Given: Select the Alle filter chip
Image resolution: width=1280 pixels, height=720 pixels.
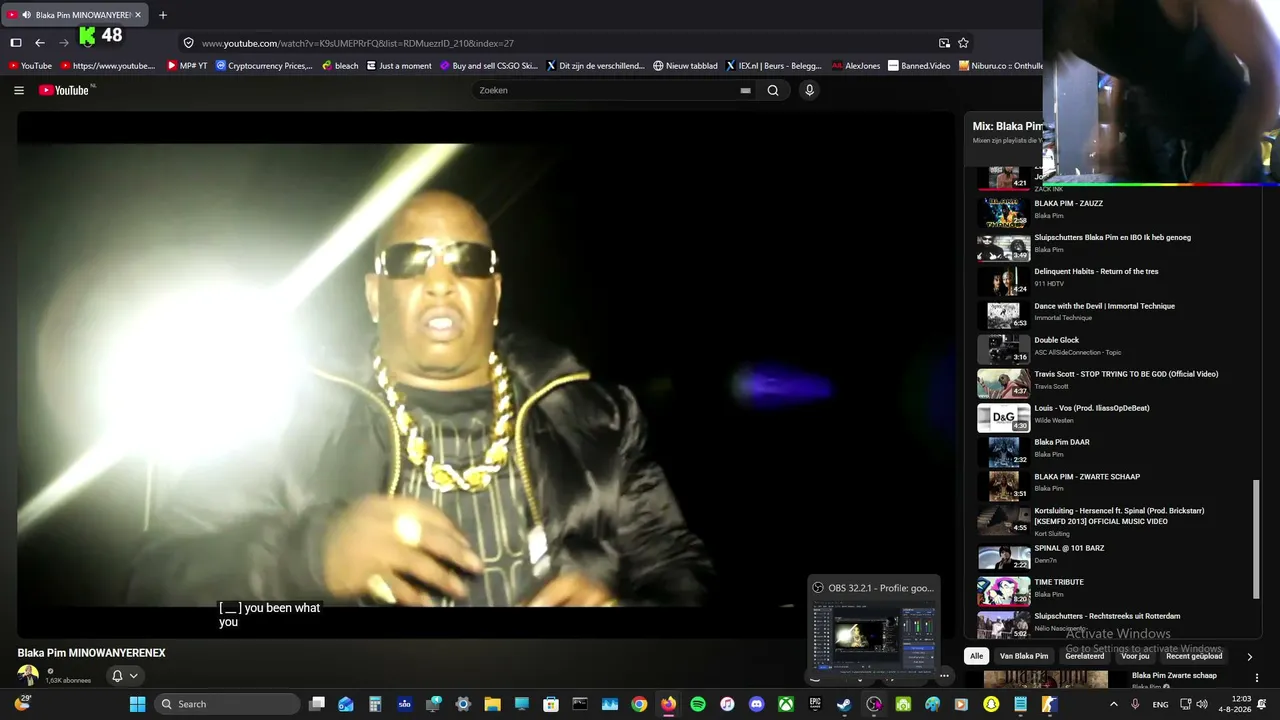Looking at the screenshot, I should coord(977,656).
